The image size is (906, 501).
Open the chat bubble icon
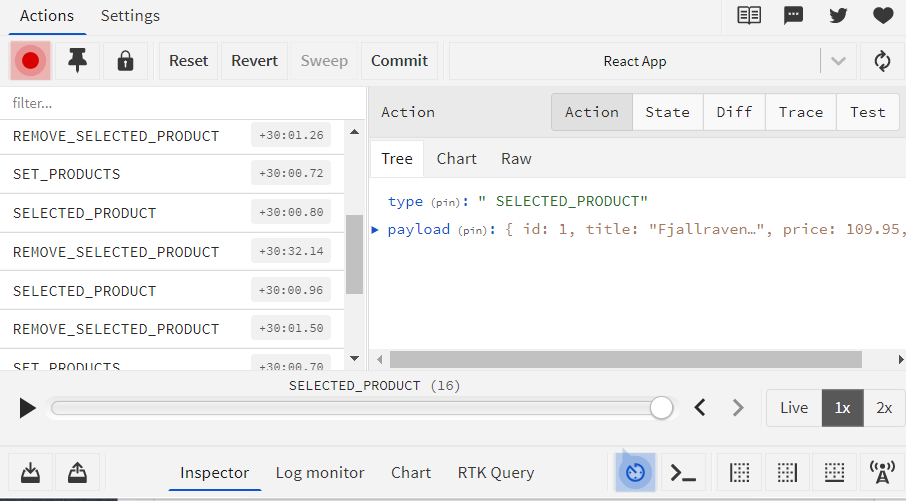[793, 16]
